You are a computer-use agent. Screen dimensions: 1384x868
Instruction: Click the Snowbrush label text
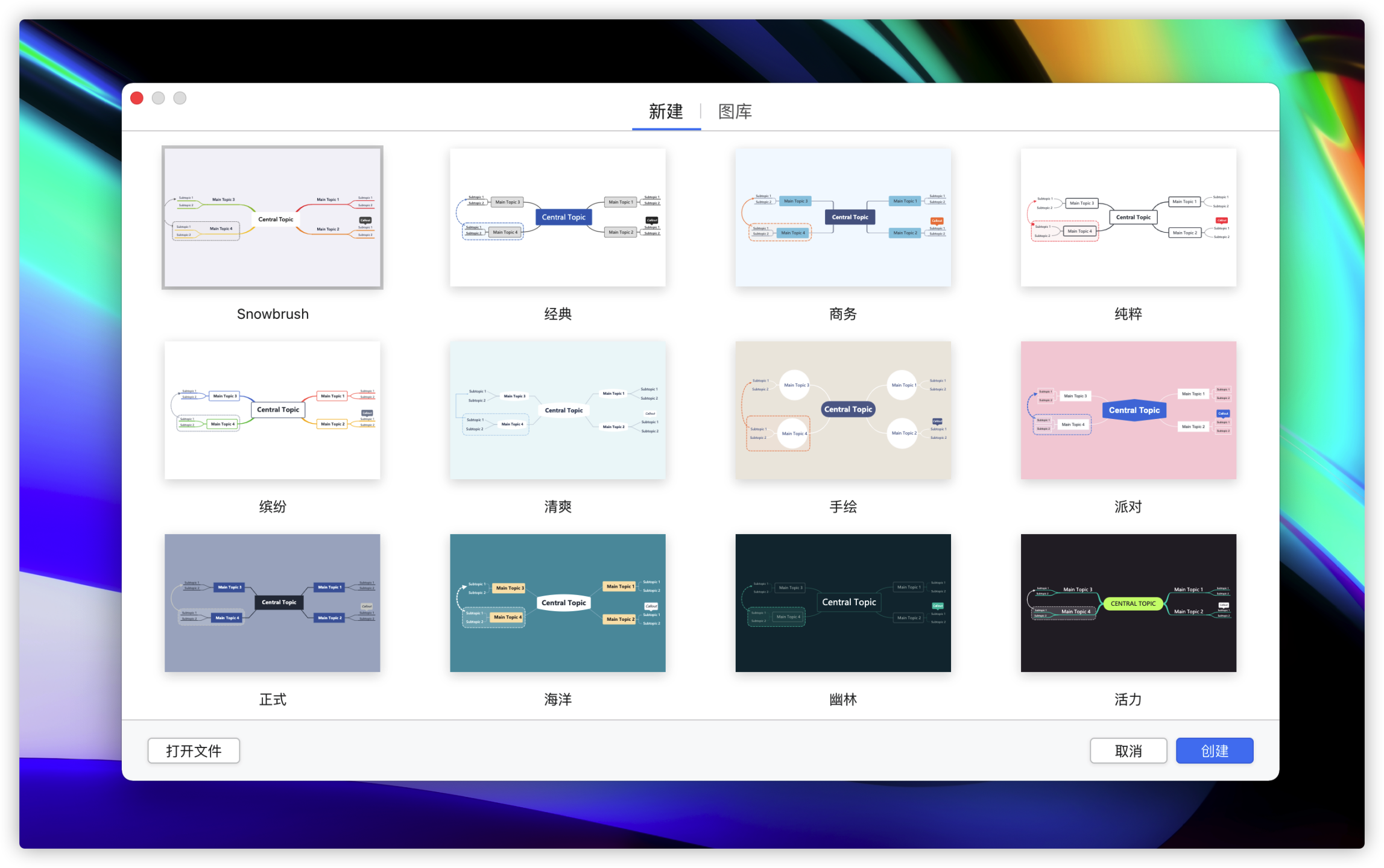click(273, 314)
